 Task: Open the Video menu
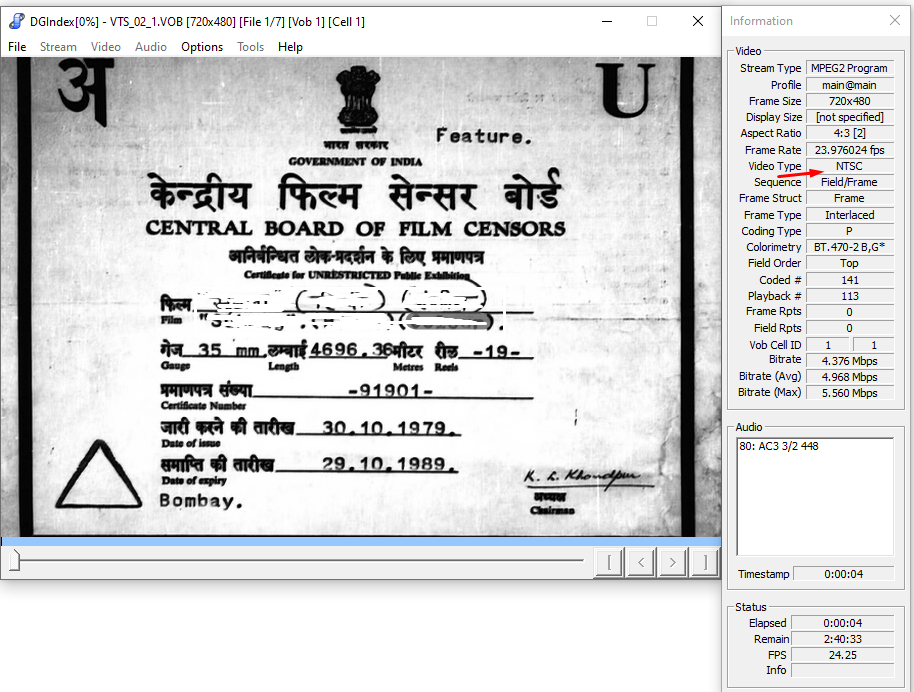pyautogui.click(x=106, y=47)
